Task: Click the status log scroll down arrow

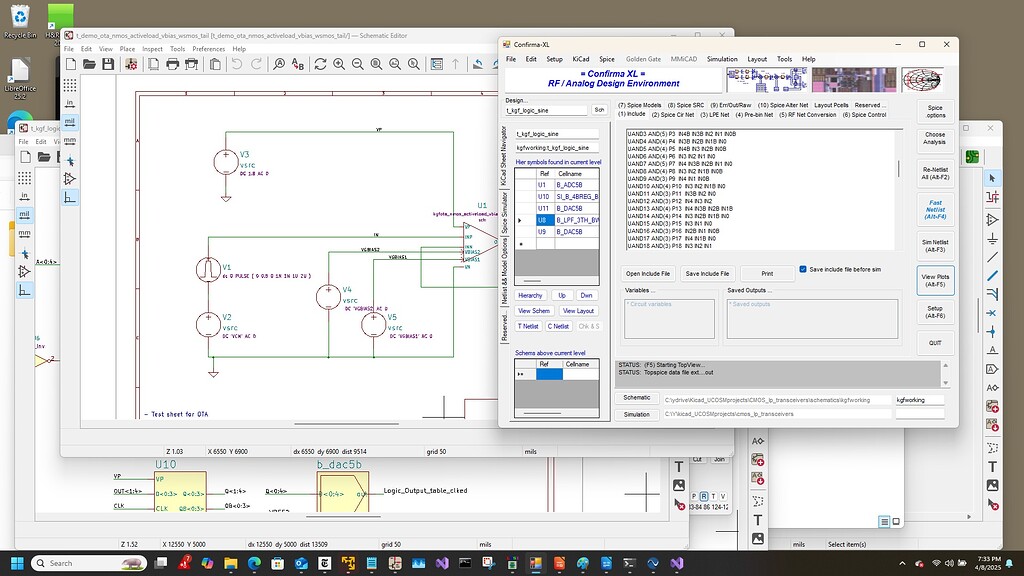Action: [x=946, y=383]
